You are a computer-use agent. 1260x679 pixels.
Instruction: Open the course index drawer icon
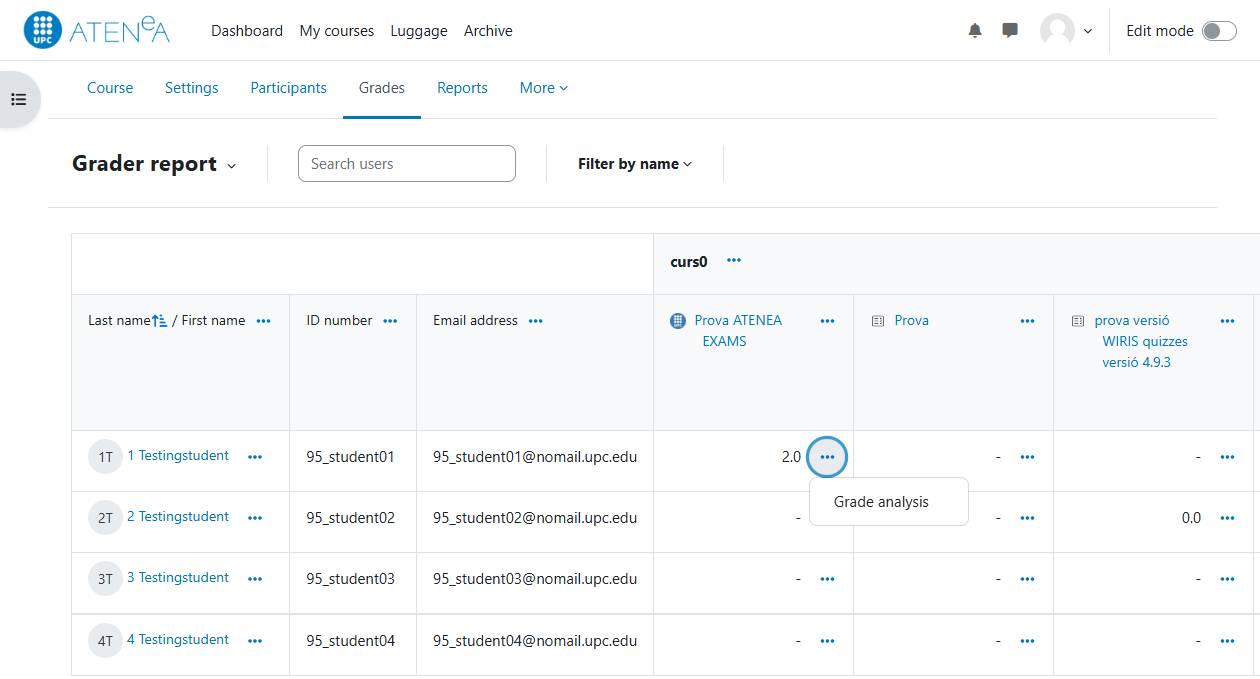click(x=18, y=99)
